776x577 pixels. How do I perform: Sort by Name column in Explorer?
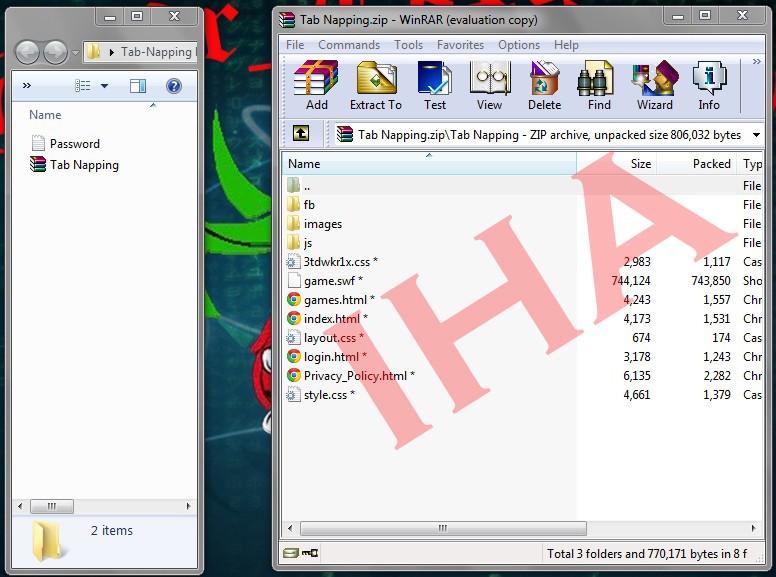(x=45, y=115)
